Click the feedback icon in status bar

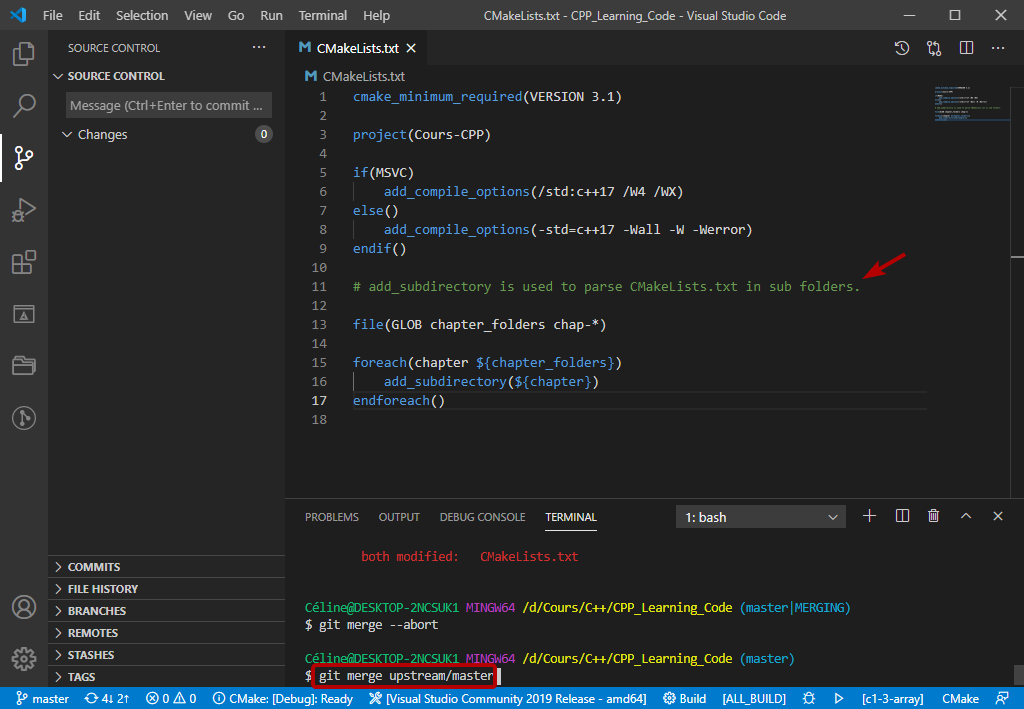coord(1002,699)
